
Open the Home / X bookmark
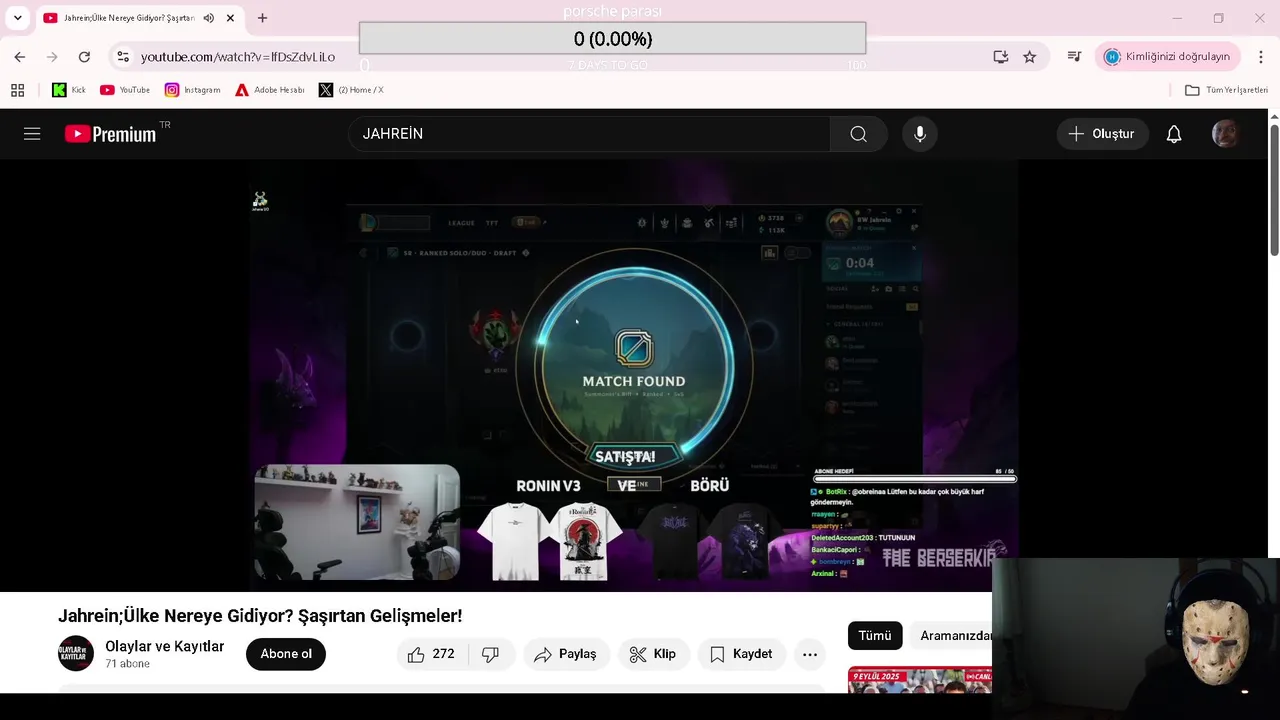pyautogui.click(x=351, y=90)
